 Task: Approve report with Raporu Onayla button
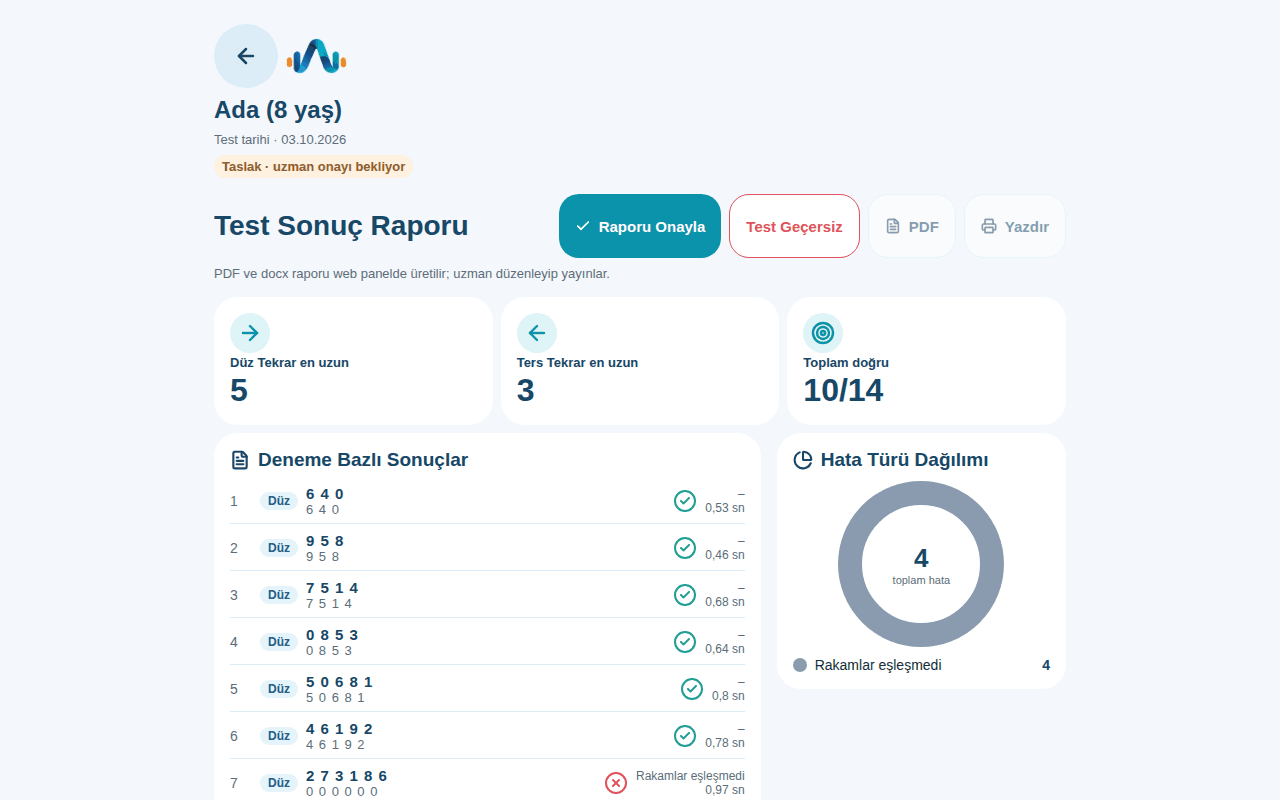click(x=640, y=226)
